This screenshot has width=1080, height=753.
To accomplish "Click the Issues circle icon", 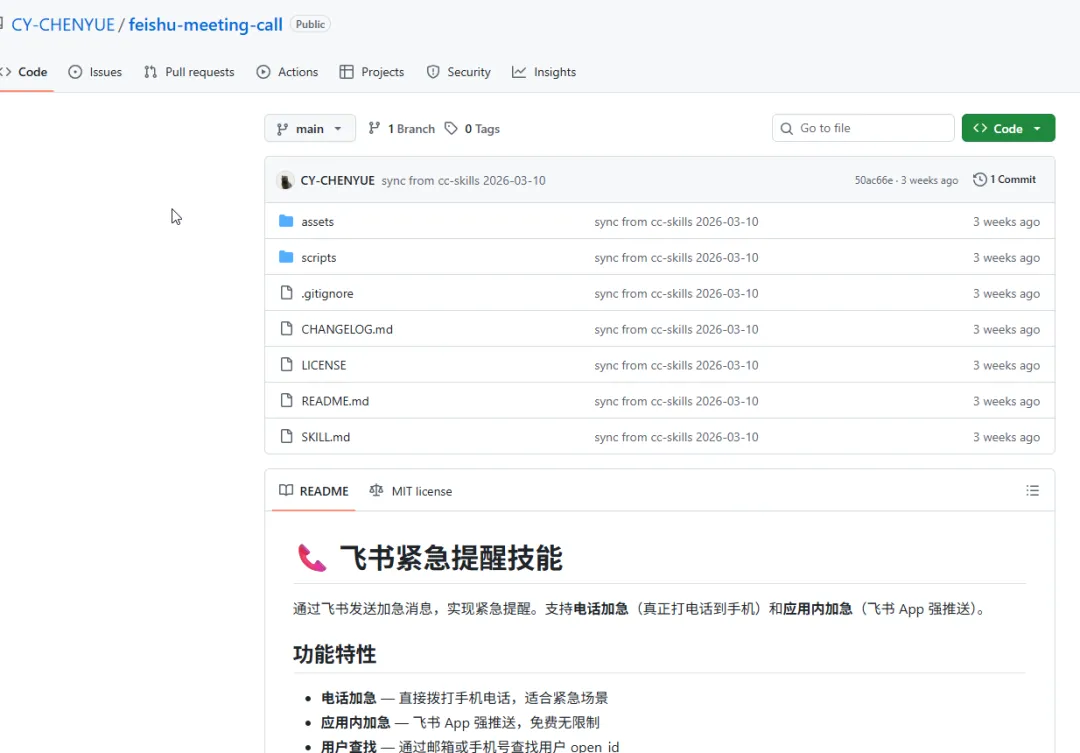I will point(75,72).
